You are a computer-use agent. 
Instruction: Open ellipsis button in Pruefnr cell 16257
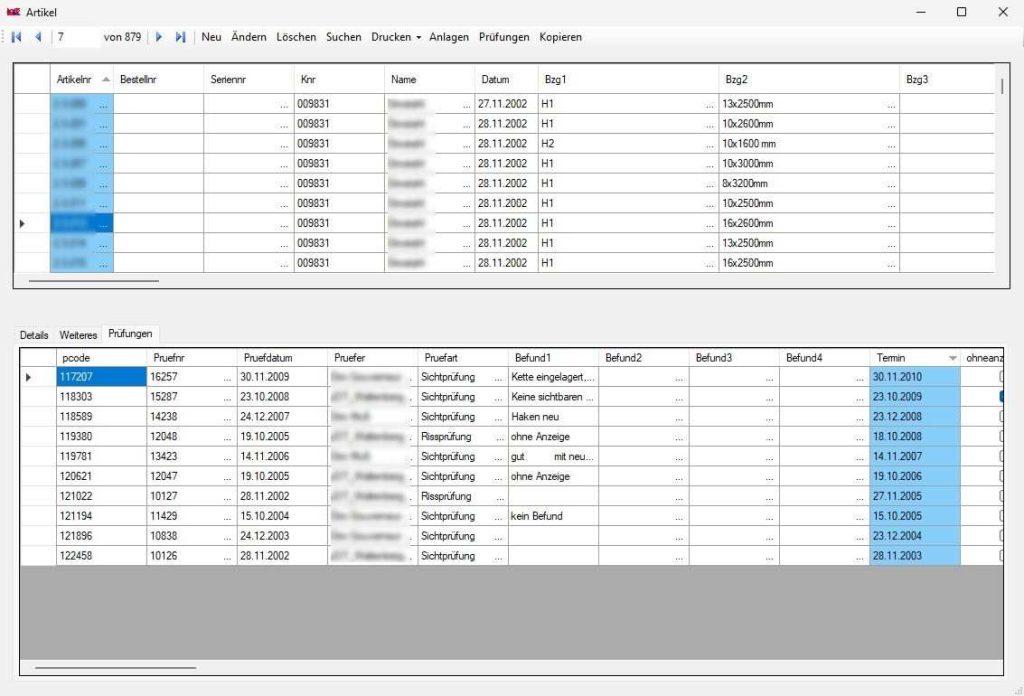pyautogui.click(x=227, y=377)
